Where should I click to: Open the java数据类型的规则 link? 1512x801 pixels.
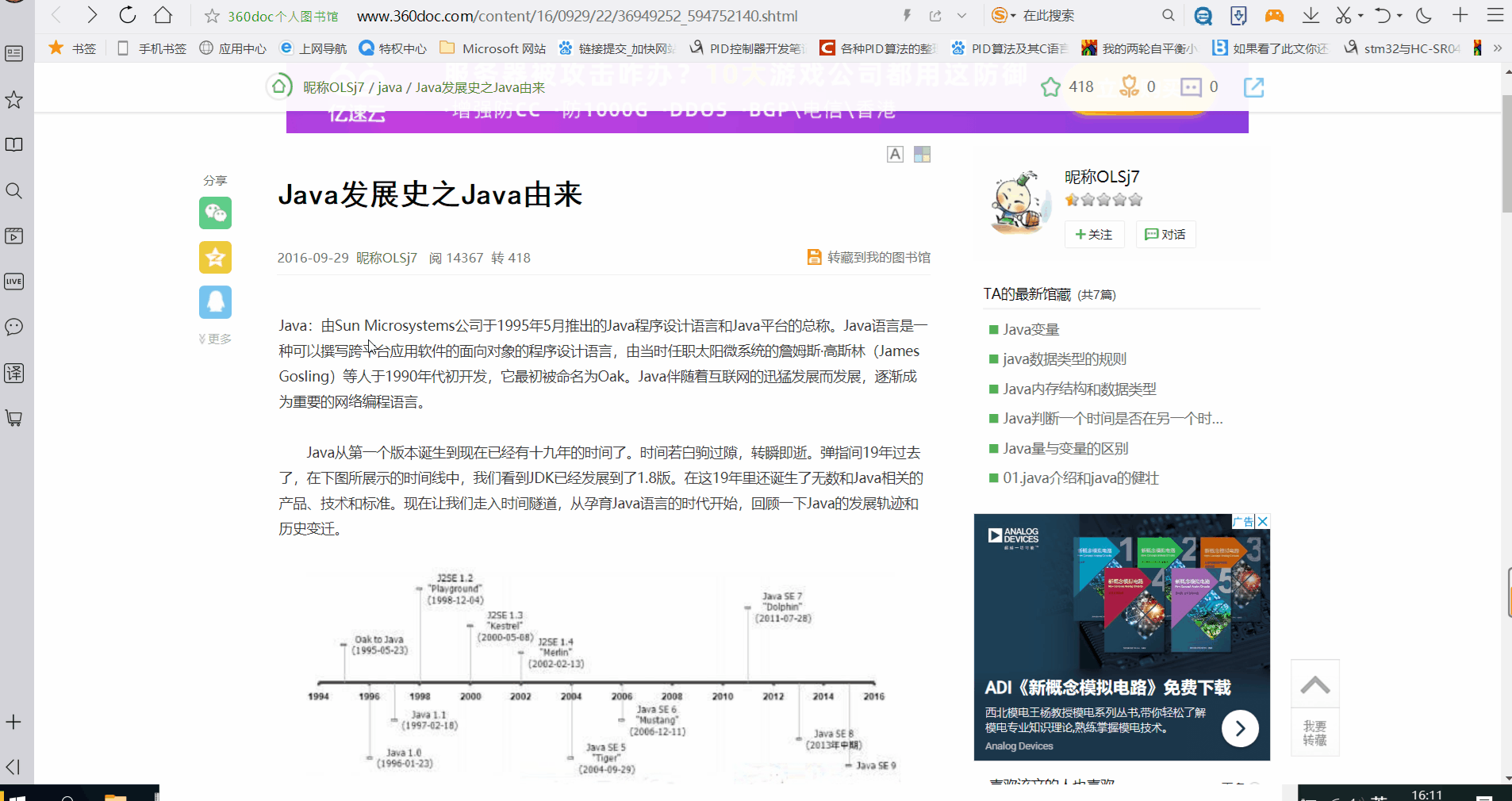(1064, 358)
